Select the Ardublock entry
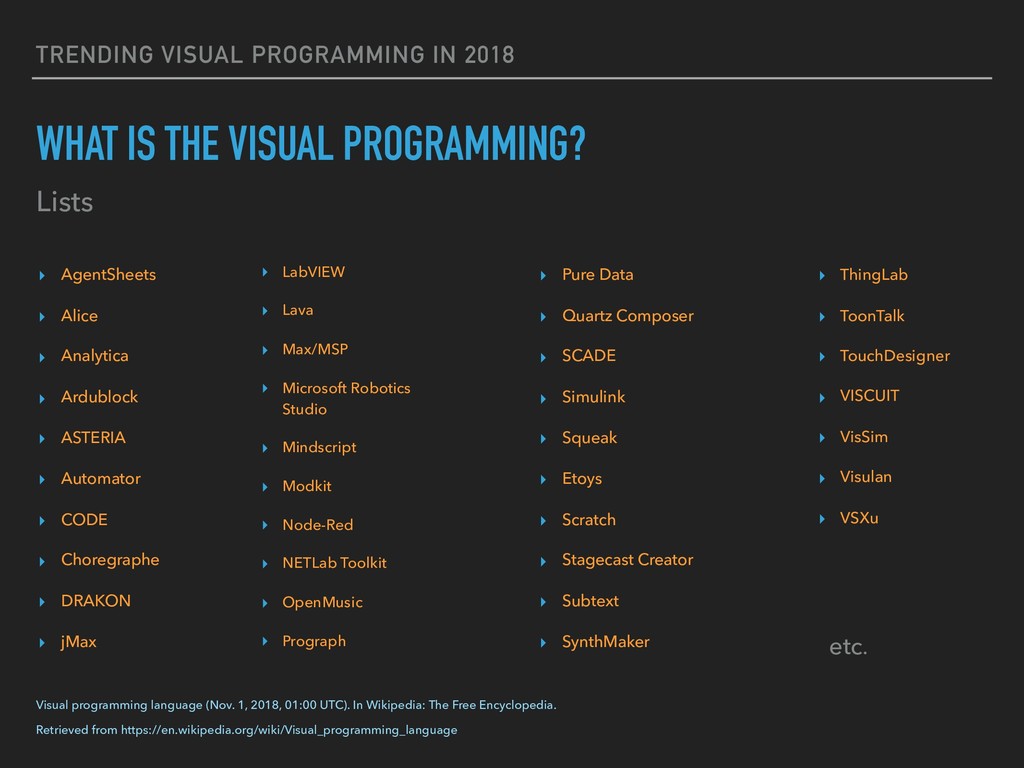This screenshot has height=768, width=1024. tap(99, 396)
